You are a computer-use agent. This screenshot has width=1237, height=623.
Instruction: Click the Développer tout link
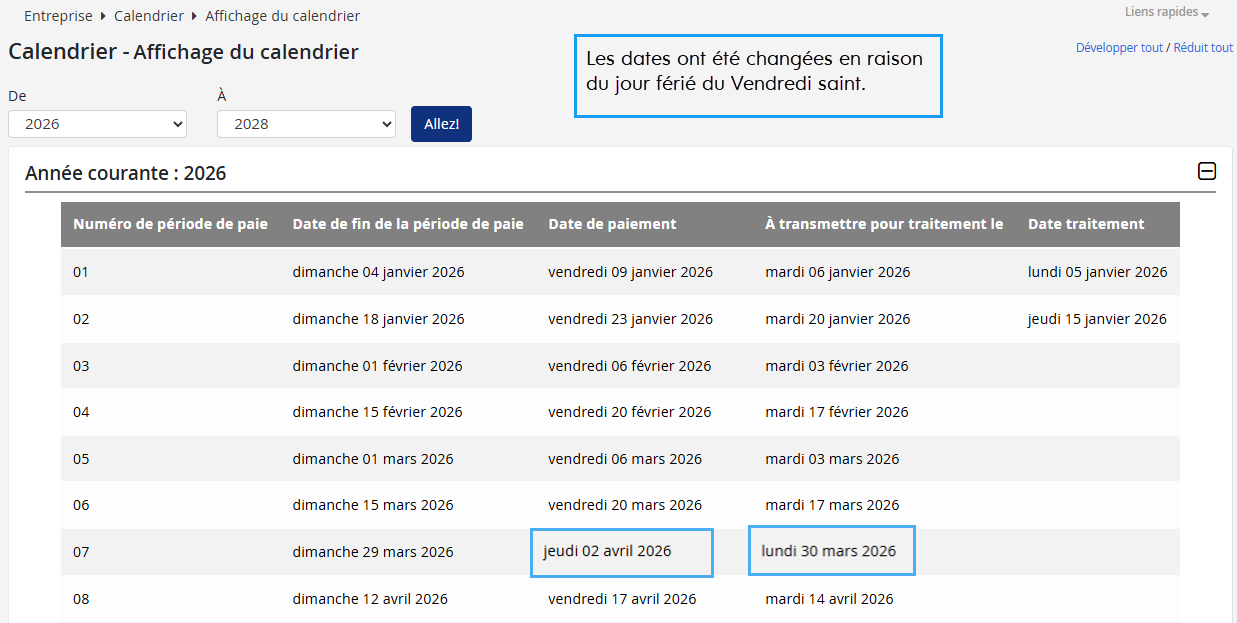pos(1119,48)
